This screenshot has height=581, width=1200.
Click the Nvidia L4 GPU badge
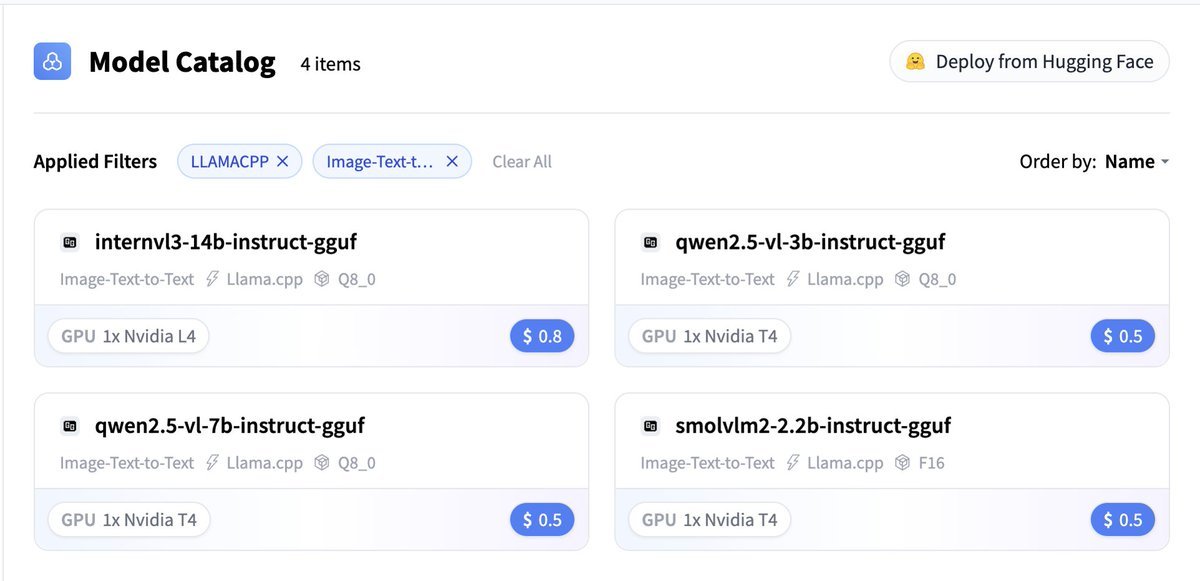pos(129,336)
